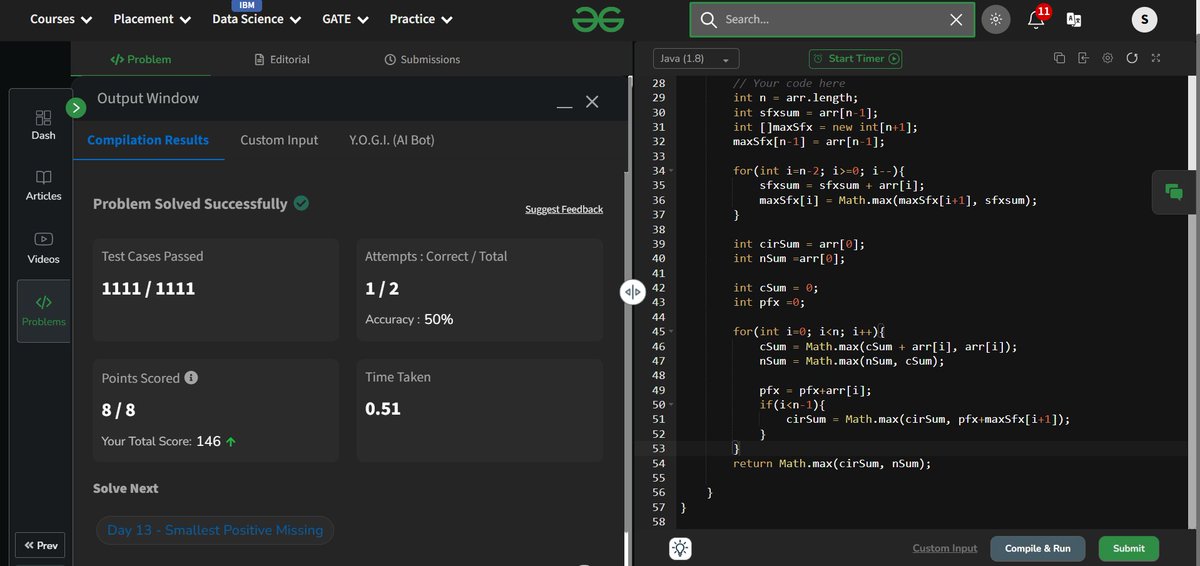Expand the GATE menu
1200x566 pixels.
[x=345, y=19]
